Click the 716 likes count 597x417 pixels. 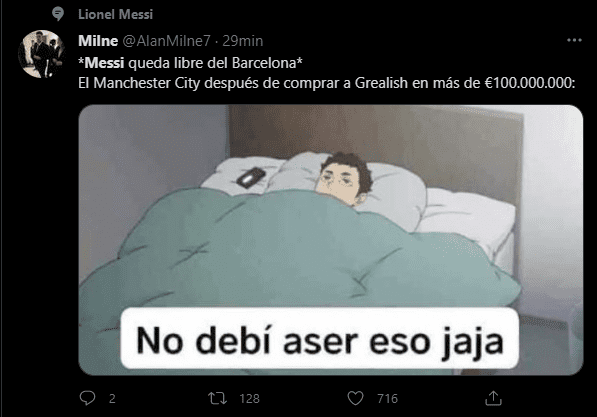387,399
